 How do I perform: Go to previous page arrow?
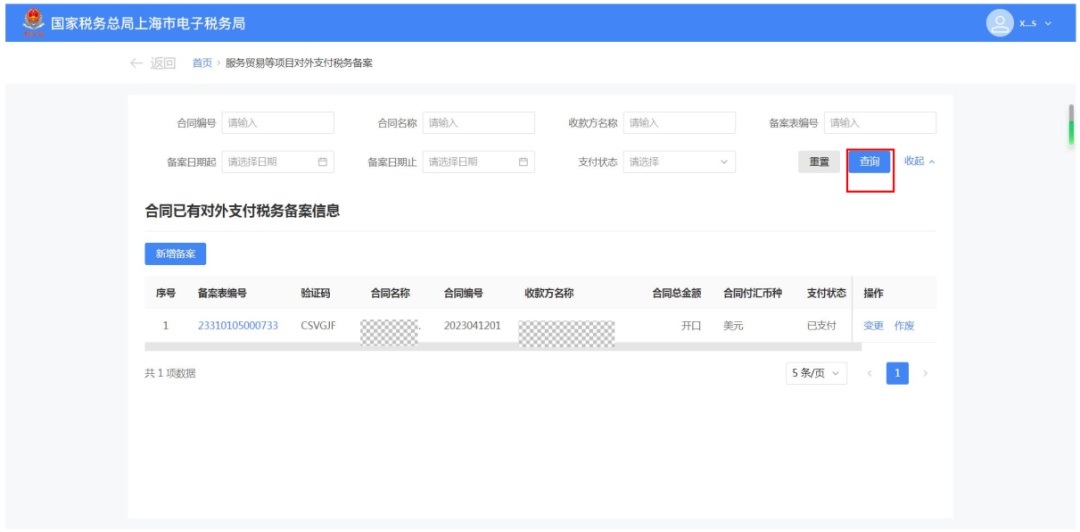coord(869,374)
